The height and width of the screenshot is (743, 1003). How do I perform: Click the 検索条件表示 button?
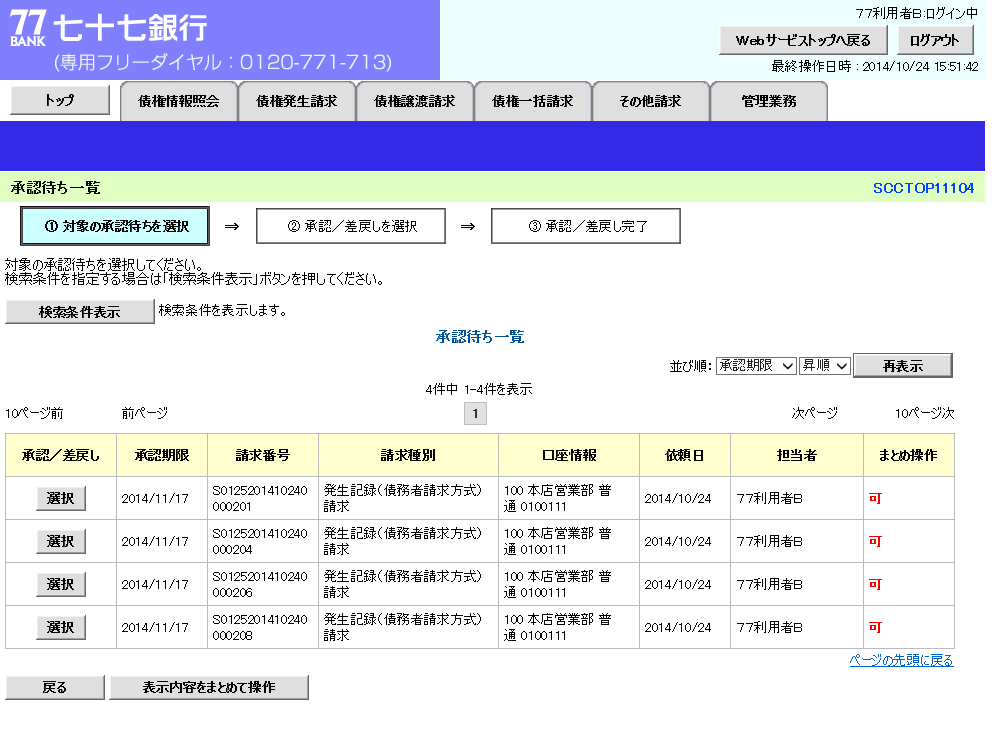click(79, 311)
